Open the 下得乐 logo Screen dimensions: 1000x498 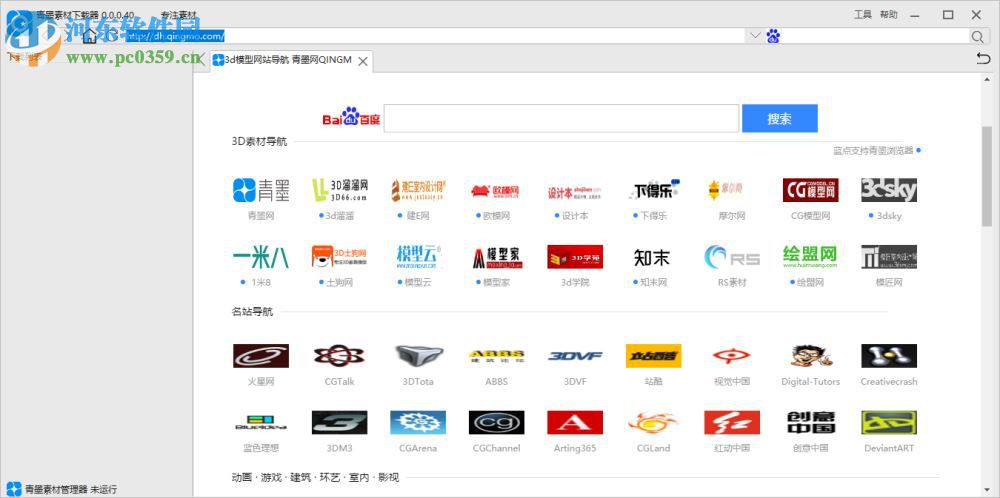pos(653,190)
